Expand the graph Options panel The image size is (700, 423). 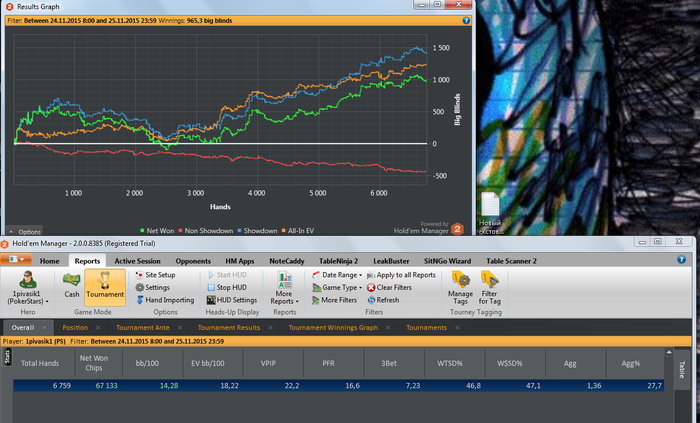tap(25, 232)
